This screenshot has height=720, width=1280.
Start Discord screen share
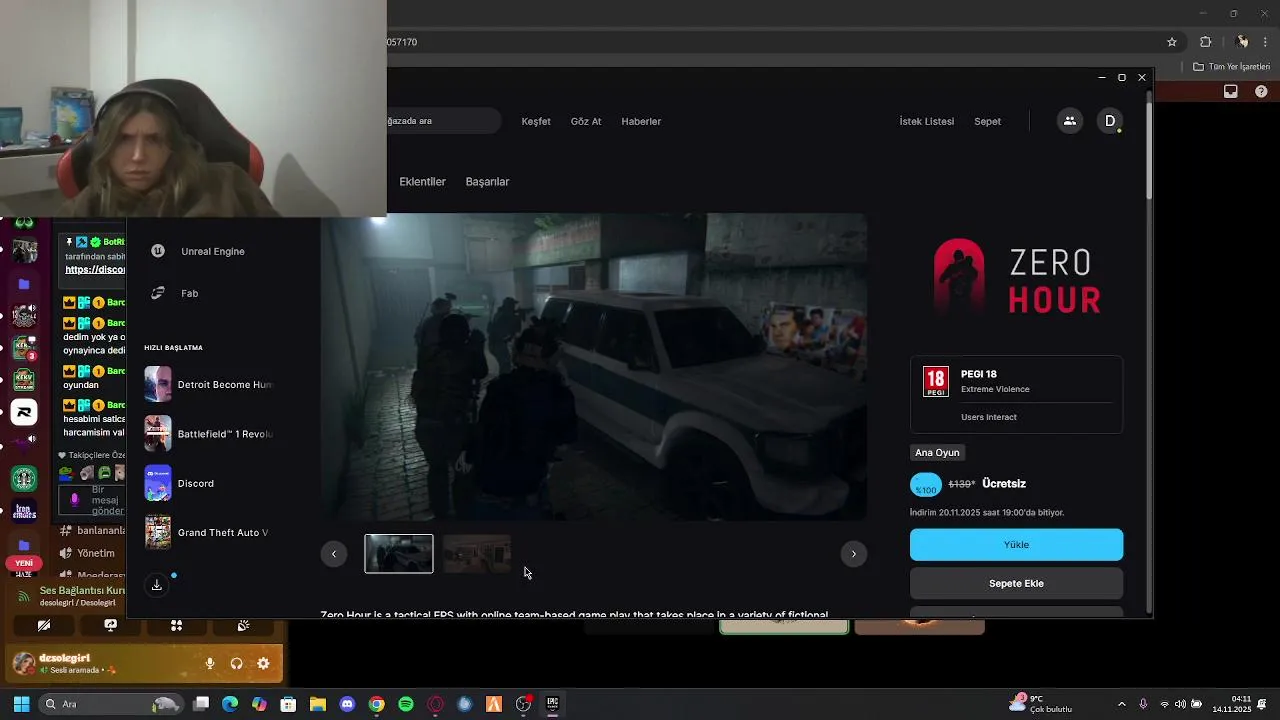click(x=110, y=625)
